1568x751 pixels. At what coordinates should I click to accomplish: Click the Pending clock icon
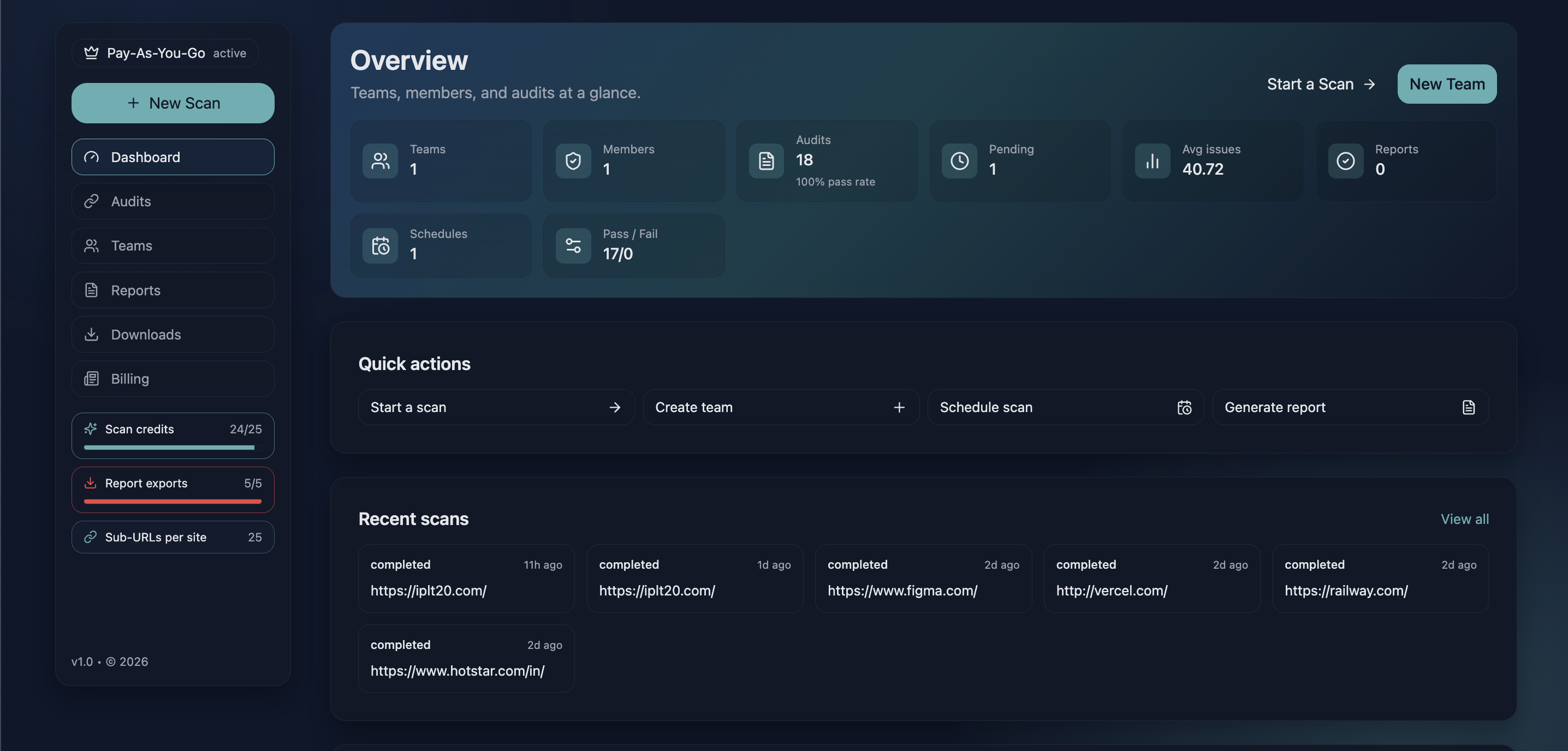[959, 160]
